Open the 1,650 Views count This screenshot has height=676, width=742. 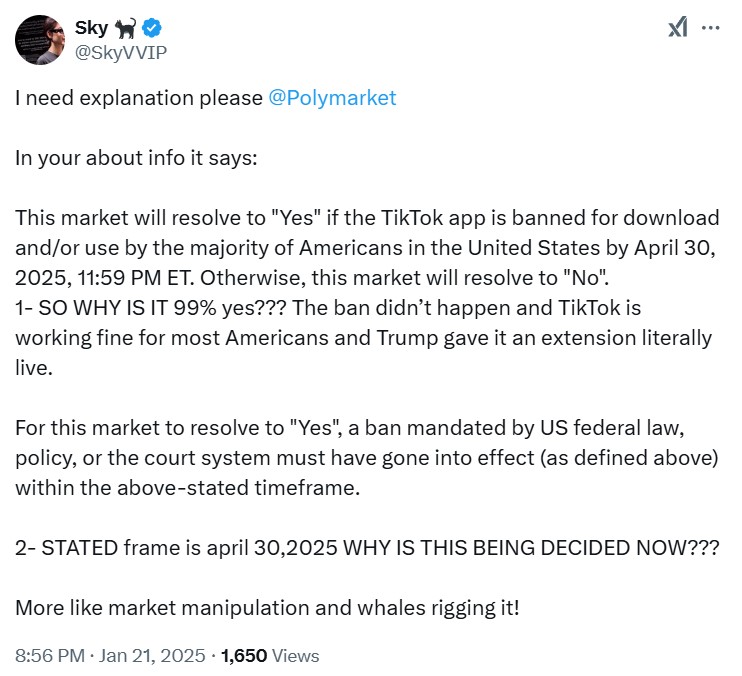pos(270,656)
